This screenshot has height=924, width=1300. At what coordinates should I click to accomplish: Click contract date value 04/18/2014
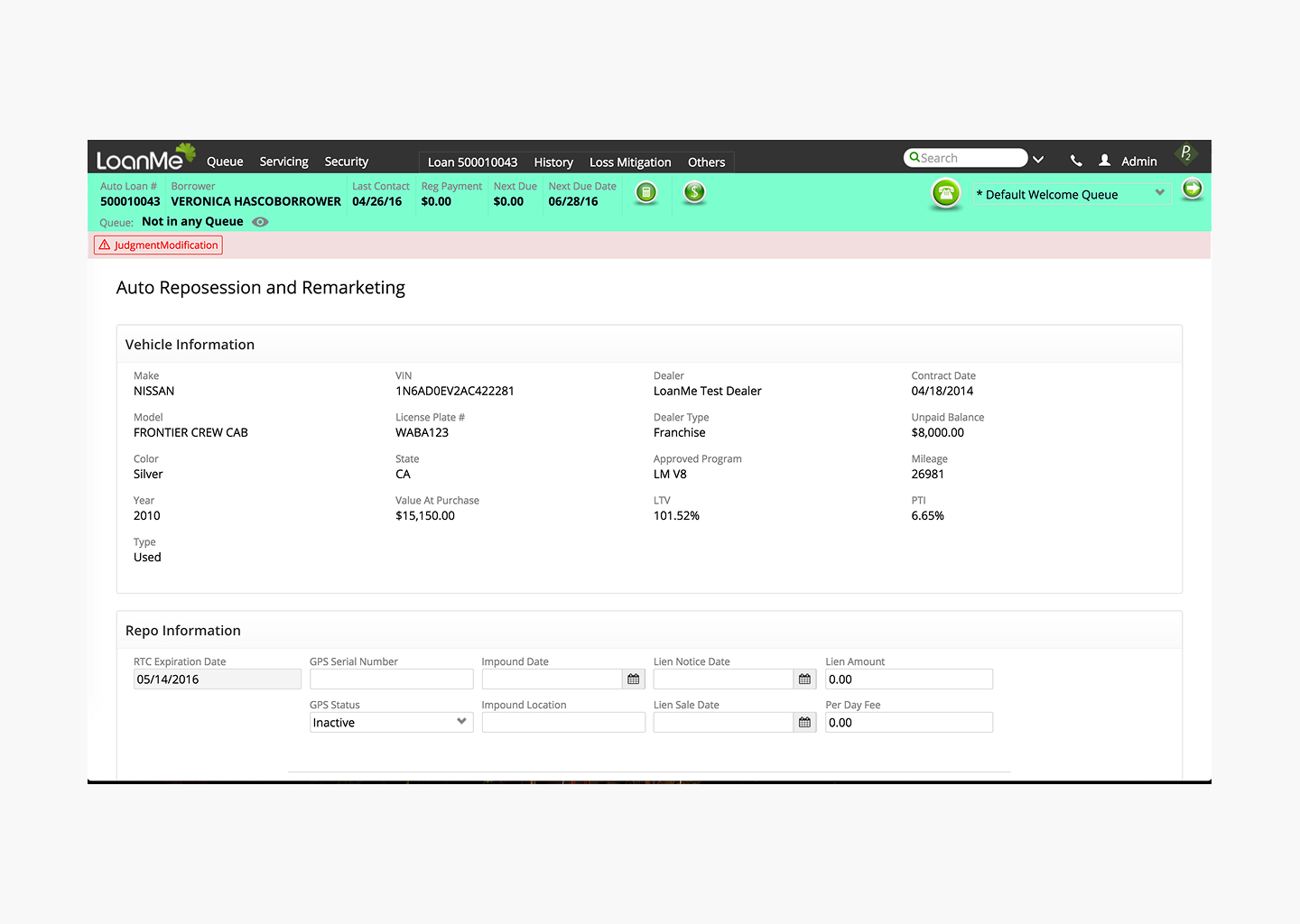942,391
